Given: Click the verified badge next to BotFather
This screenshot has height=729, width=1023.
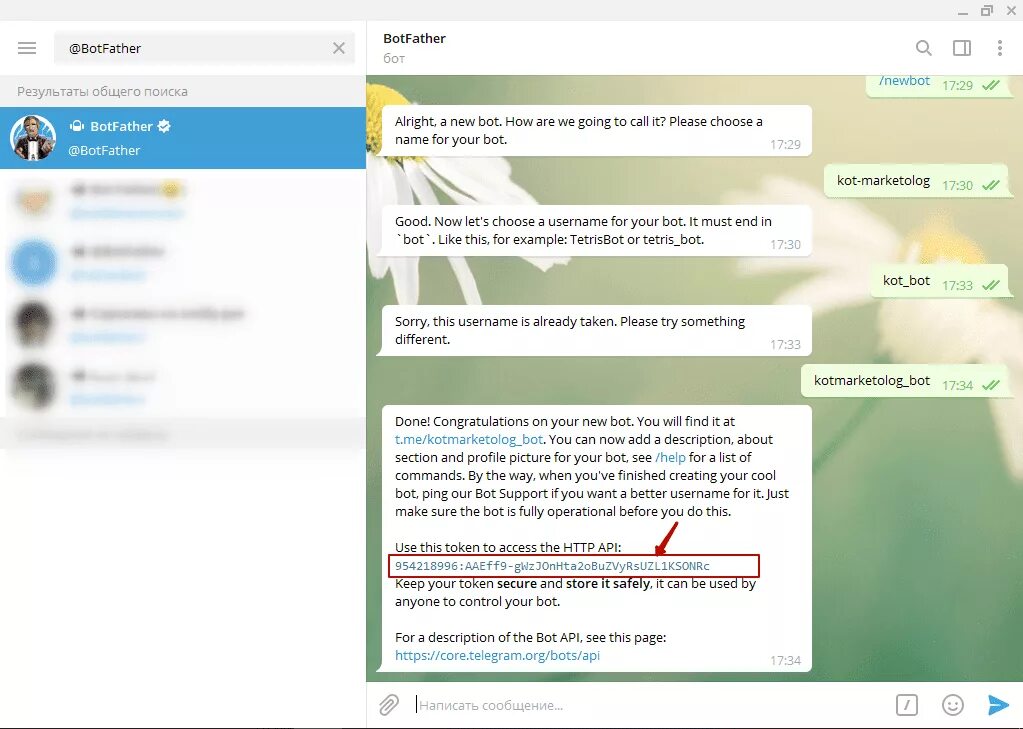Looking at the screenshot, I should [x=164, y=126].
